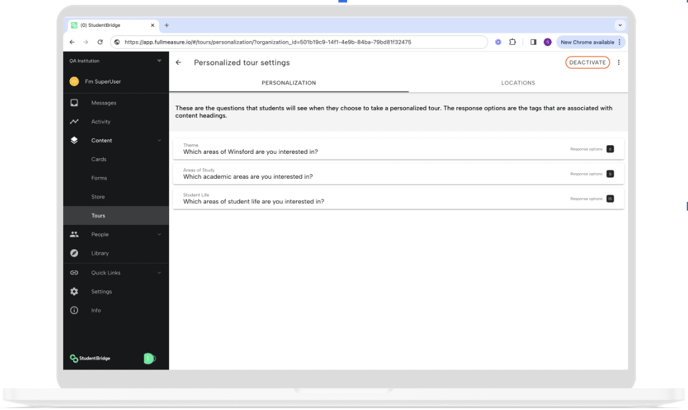Image resolution: width=688 pixels, height=410 pixels.
Task: Open the Chrome three-dot menu
Action: coord(620,42)
